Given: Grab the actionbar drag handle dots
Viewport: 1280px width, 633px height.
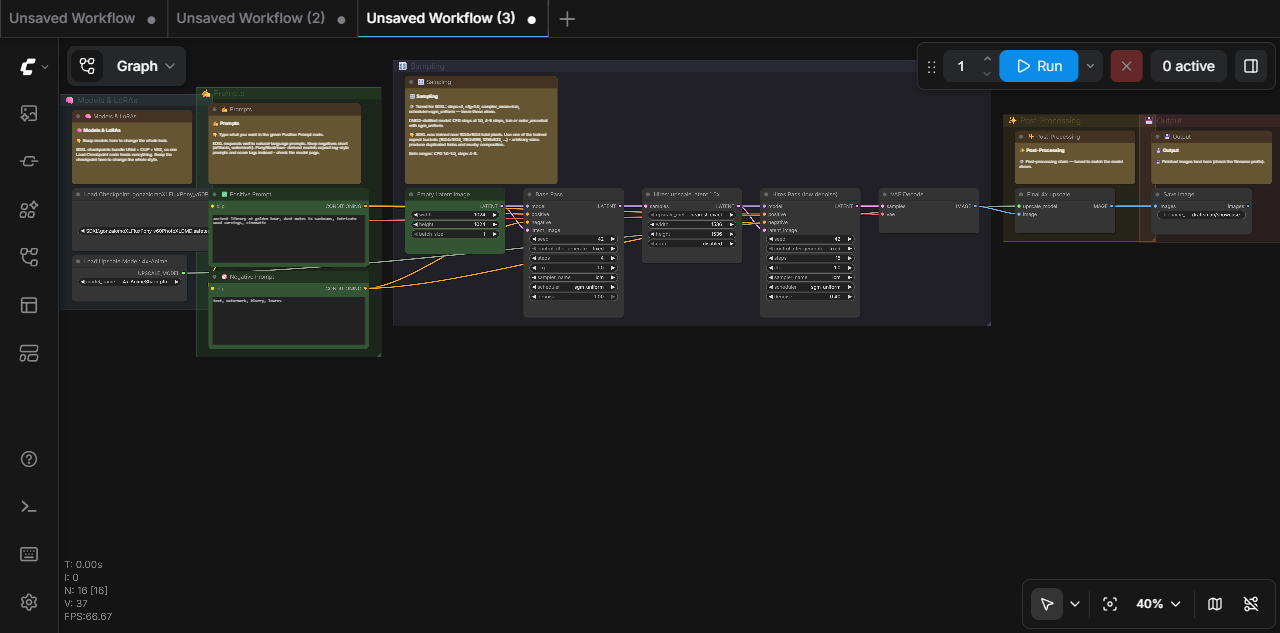Looking at the screenshot, I should click(x=932, y=66).
